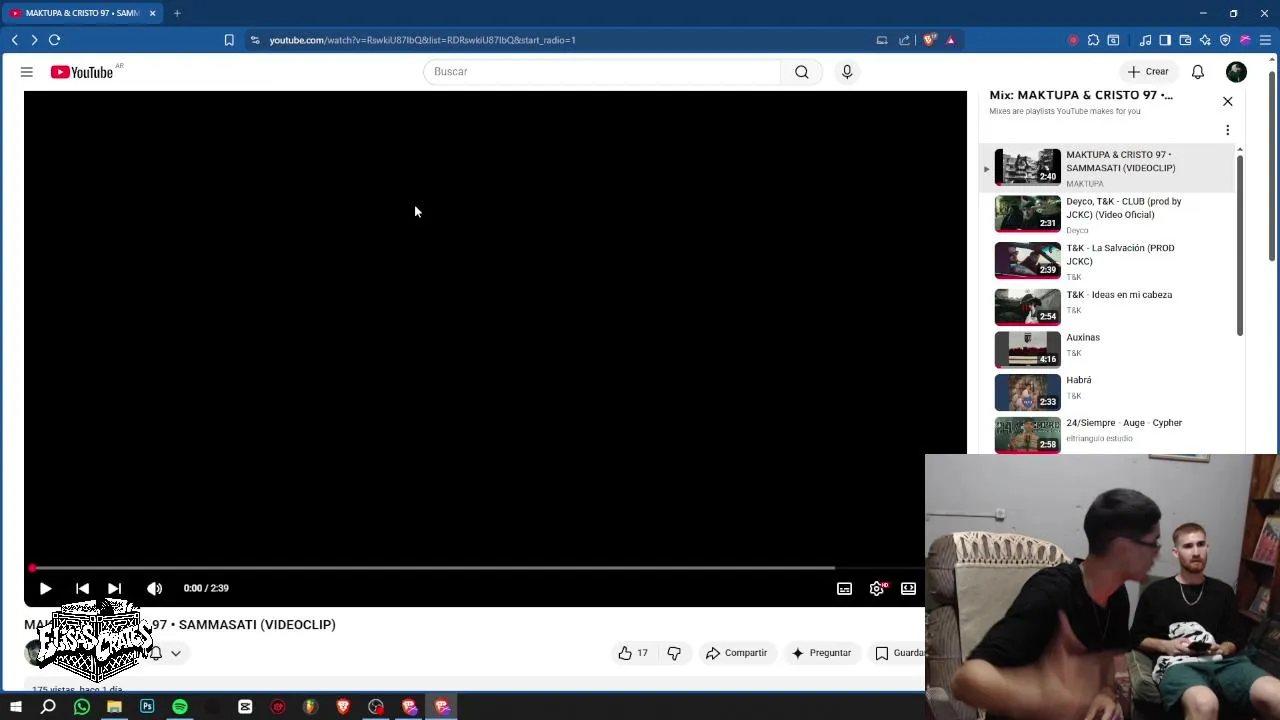Open the YouTube account avatar menu

click(1237, 72)
